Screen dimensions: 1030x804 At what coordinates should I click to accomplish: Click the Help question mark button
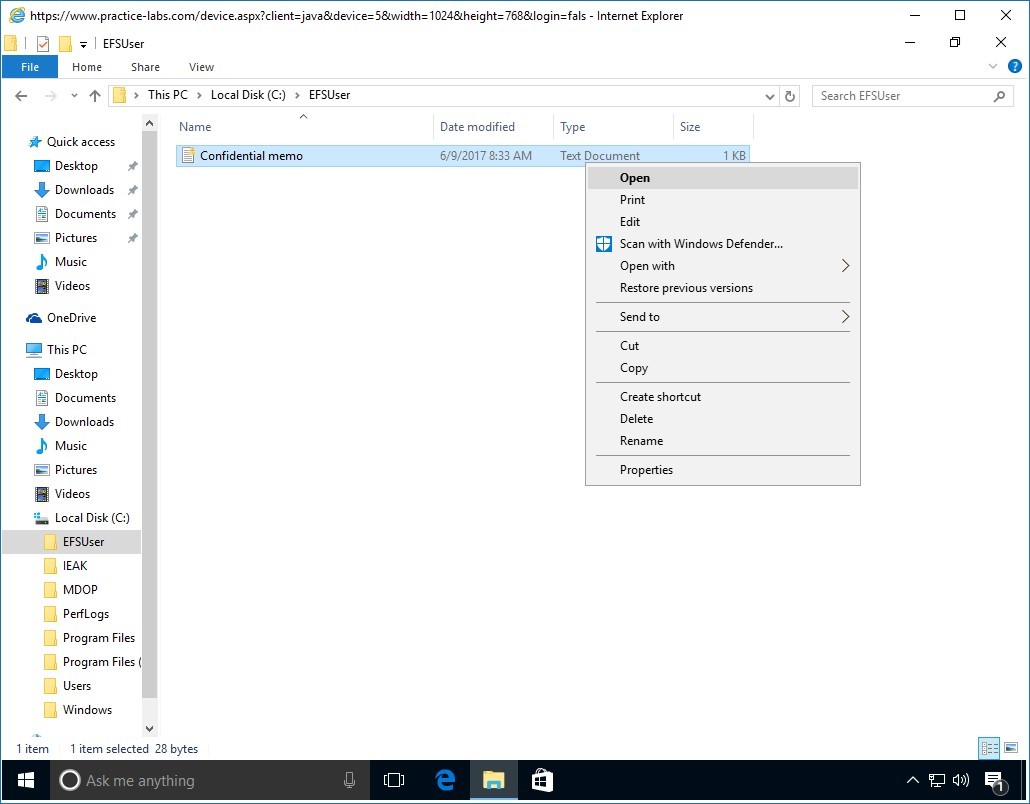[1017, 67]
